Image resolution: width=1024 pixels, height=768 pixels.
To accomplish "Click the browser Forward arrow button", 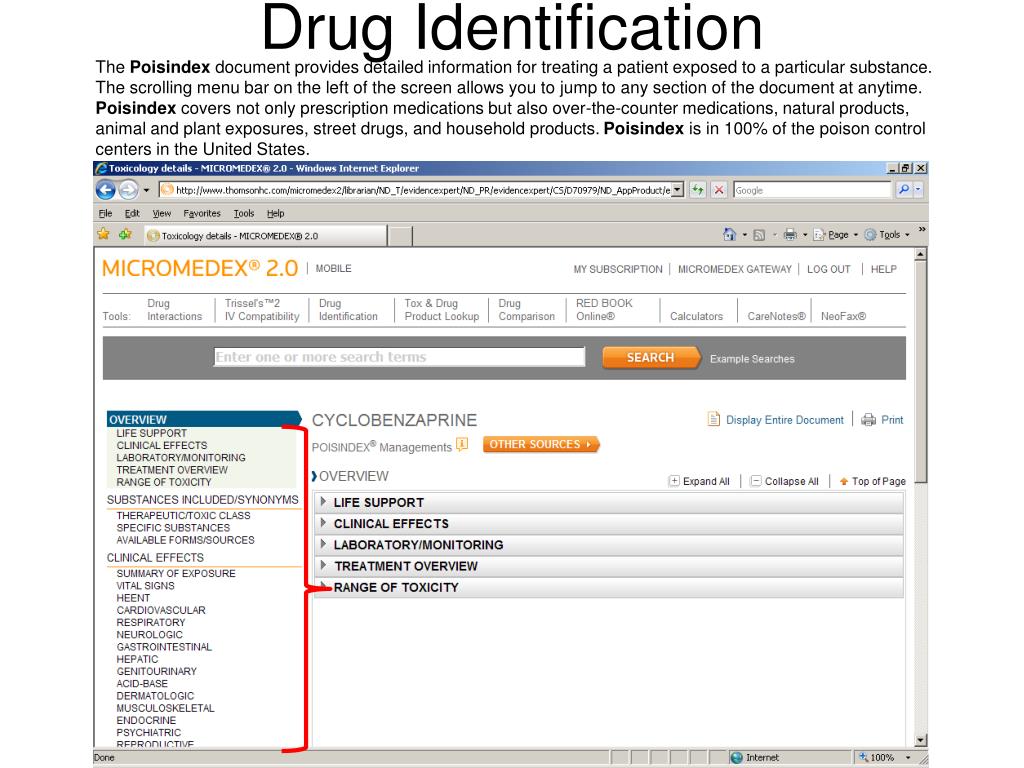I will pos(128,190).
